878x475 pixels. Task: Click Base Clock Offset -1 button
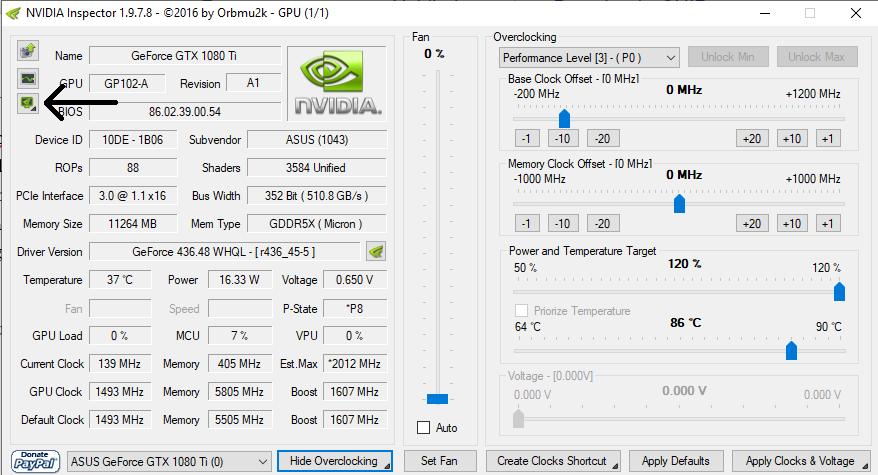(x=527, y=138)
